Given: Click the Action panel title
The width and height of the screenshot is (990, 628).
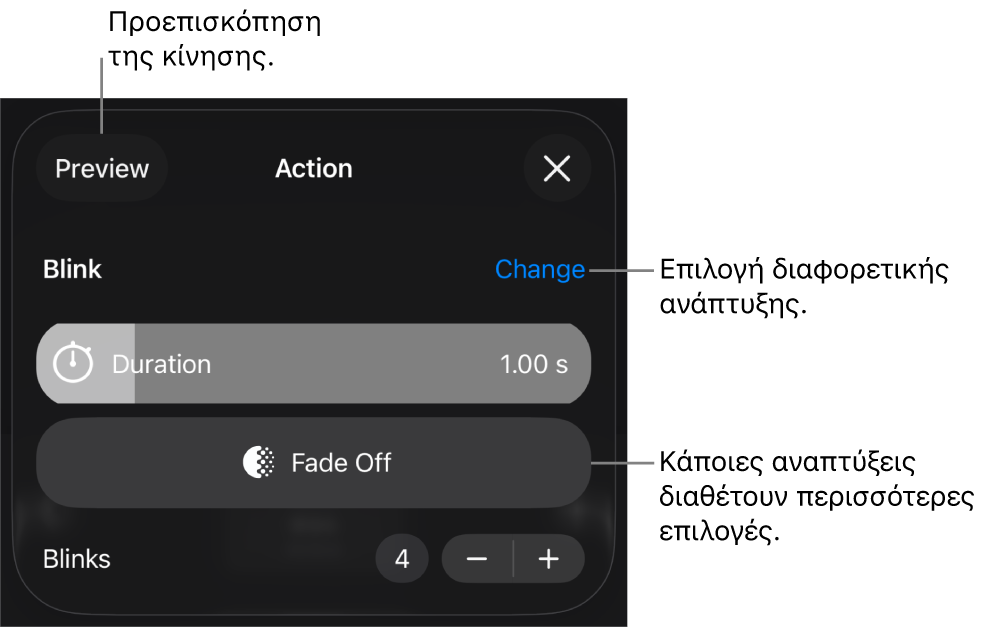Looking at the screenshot, I should pos(314,169).
